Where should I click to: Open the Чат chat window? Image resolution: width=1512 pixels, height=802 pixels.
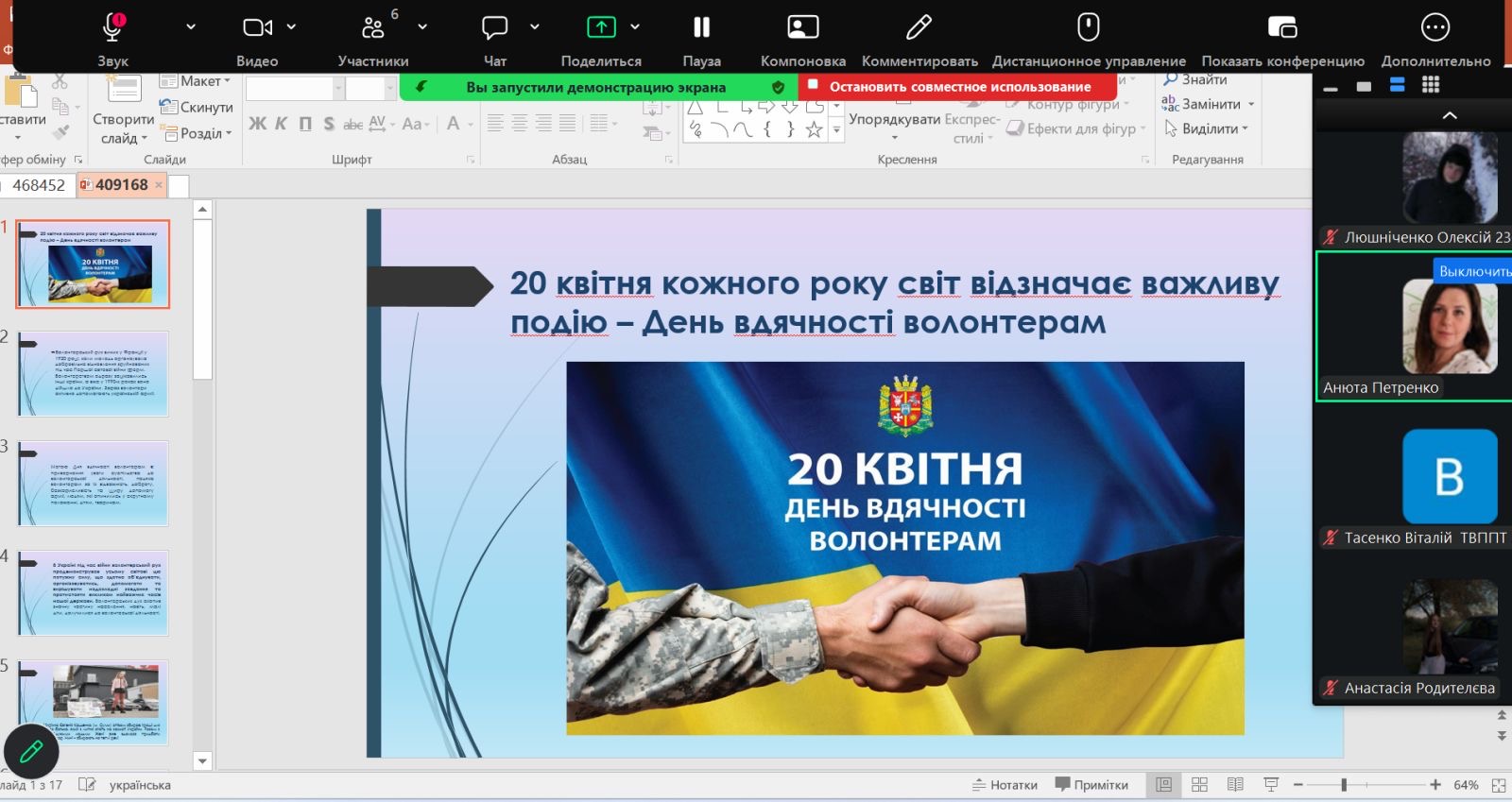(495, 28)
